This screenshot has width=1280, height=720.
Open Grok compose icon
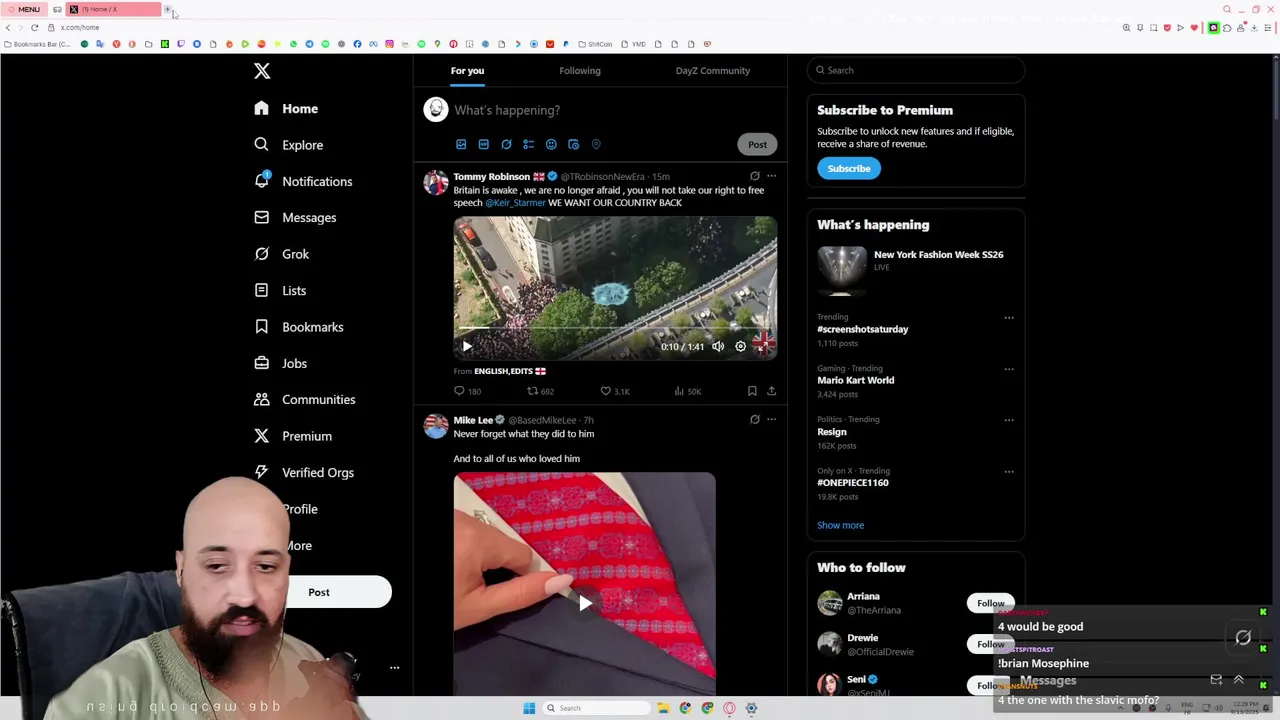[x=506, y=144]
